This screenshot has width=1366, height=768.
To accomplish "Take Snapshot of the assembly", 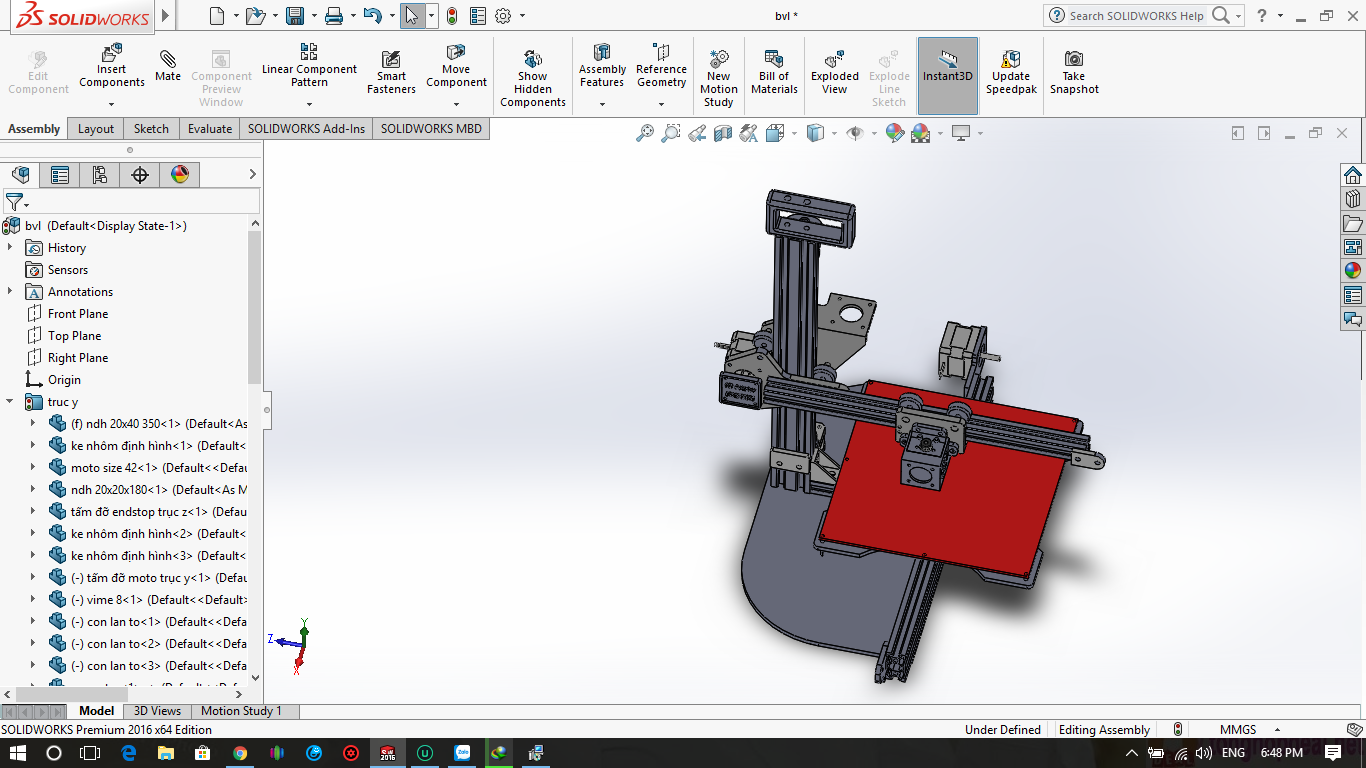I will click(x=1074, y=72).
